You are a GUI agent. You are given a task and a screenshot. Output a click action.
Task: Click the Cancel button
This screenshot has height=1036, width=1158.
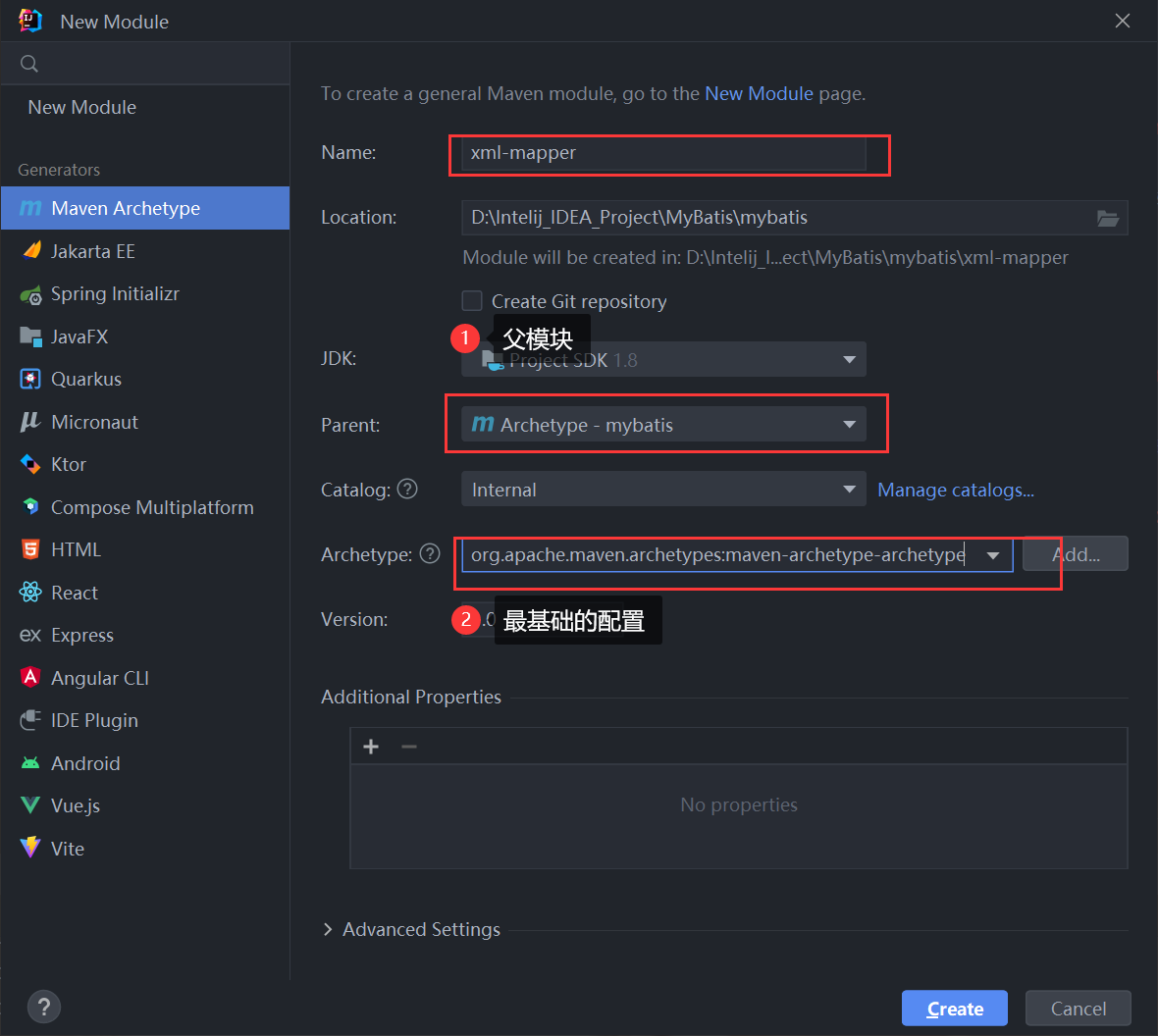tap(1079, 1008)
